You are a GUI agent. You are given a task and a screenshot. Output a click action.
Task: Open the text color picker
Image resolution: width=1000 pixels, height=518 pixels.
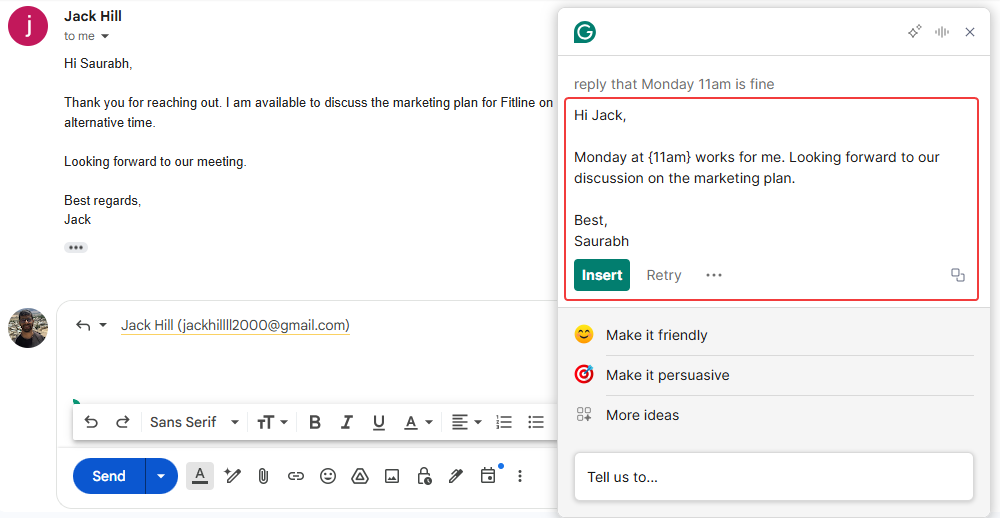coord(417,422)
